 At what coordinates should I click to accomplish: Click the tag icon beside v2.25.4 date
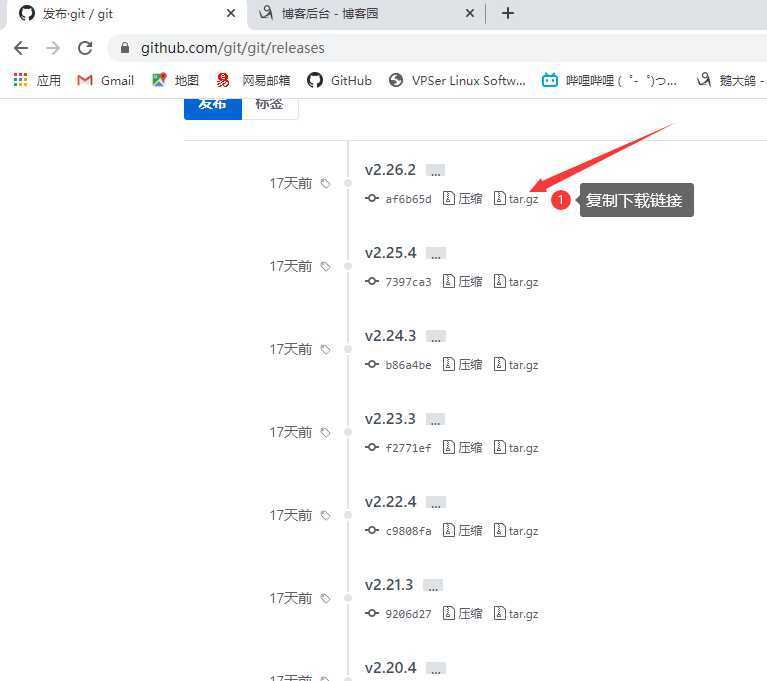pos(325,267)
